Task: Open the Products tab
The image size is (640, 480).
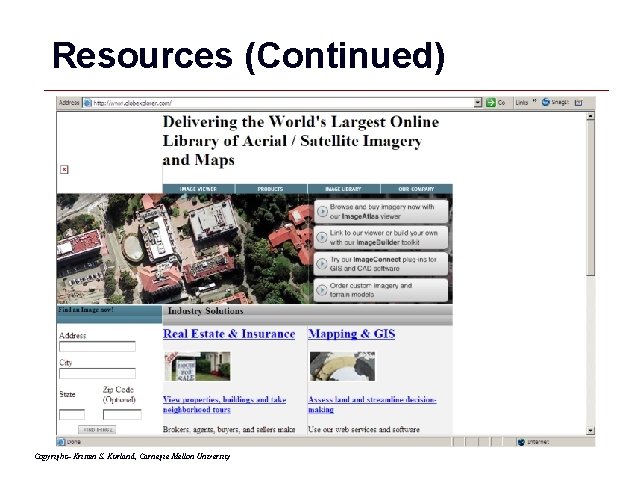Action: [271, 189]
